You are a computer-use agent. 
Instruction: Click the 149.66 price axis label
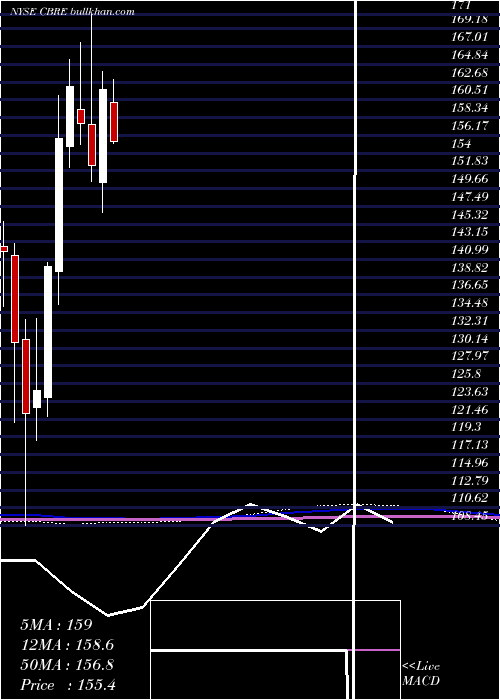pyautogui.click(x=470, y=179)
